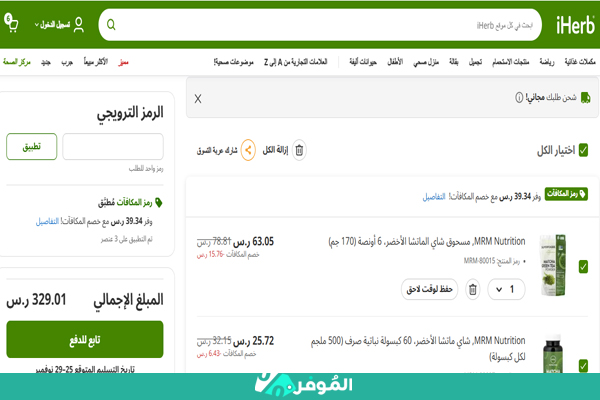This screenshot has width=600, height=400.
Task: Click the رمز المكافآت green badge
Action: click(x=566, y=194)
